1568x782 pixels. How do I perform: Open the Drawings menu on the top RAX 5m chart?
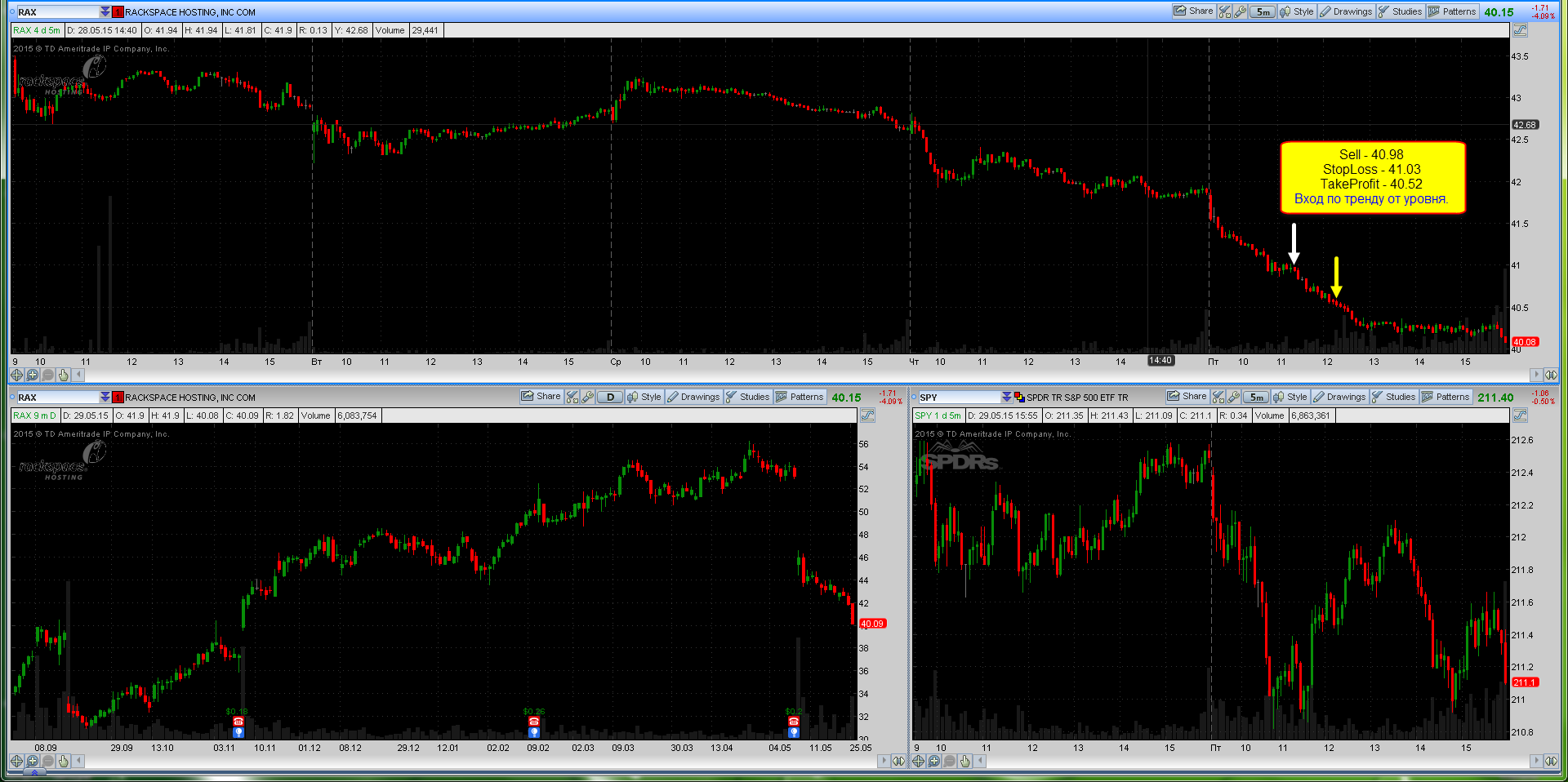[x=1346, y=11]
